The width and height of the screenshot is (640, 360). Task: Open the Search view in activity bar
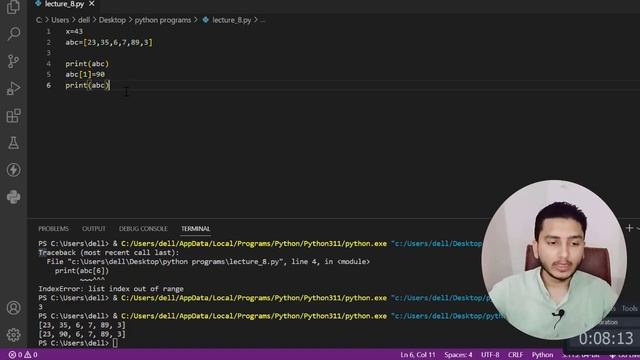pos(13,34)
